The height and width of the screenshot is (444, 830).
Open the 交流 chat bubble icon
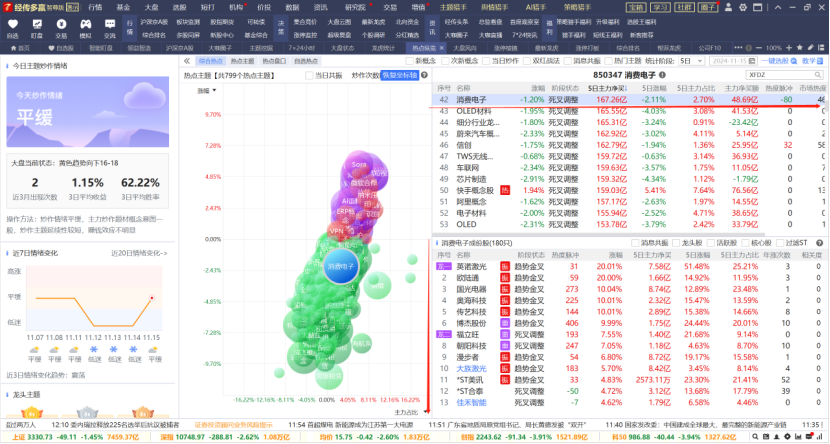(110, 24)
